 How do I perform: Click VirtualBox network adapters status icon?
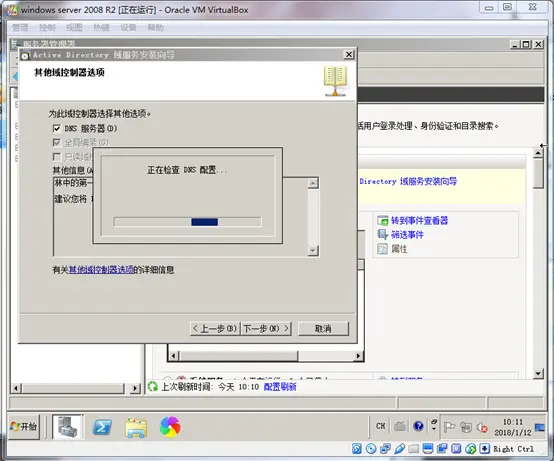385,449
